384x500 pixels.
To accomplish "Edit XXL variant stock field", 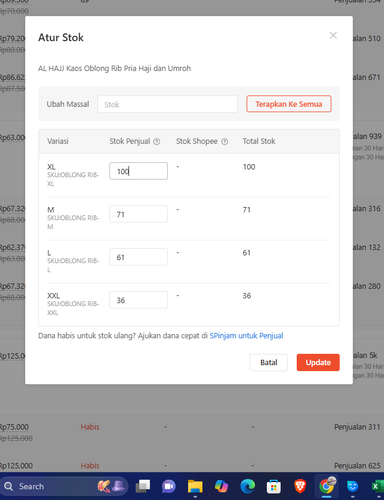I will [138, 300].
